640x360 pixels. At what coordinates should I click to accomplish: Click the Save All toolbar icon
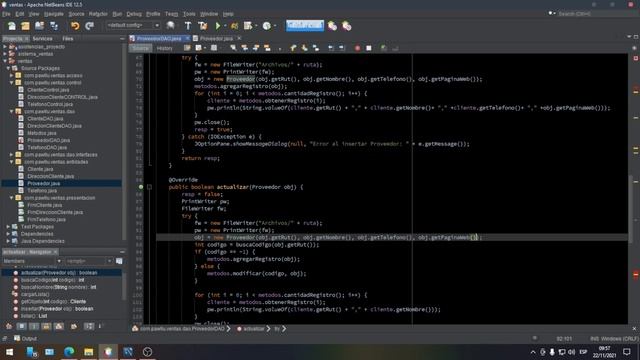point(54,26)
